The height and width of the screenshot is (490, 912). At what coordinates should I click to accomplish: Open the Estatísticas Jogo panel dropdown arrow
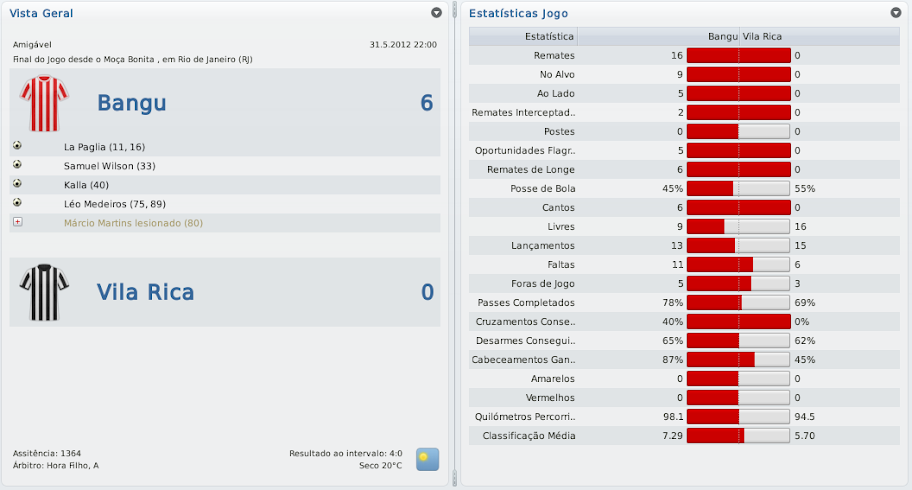coord(895,13)
